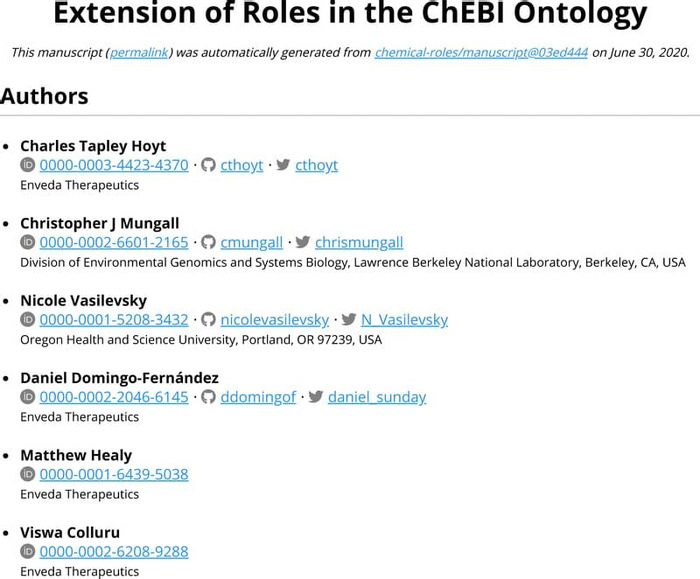Open ORCID link 0000-0002-2046-6145
The height and width of the screenshot is (579, 700).
pyautogui.click(x=114, y=397)
